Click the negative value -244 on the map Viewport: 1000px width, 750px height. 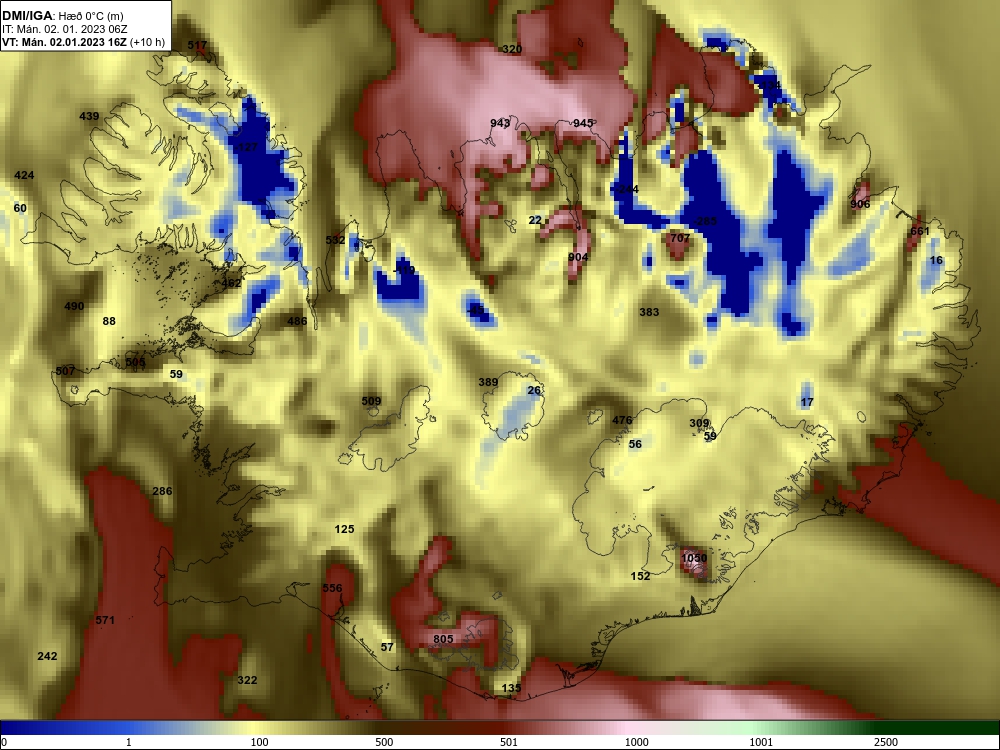click(626, 189)
